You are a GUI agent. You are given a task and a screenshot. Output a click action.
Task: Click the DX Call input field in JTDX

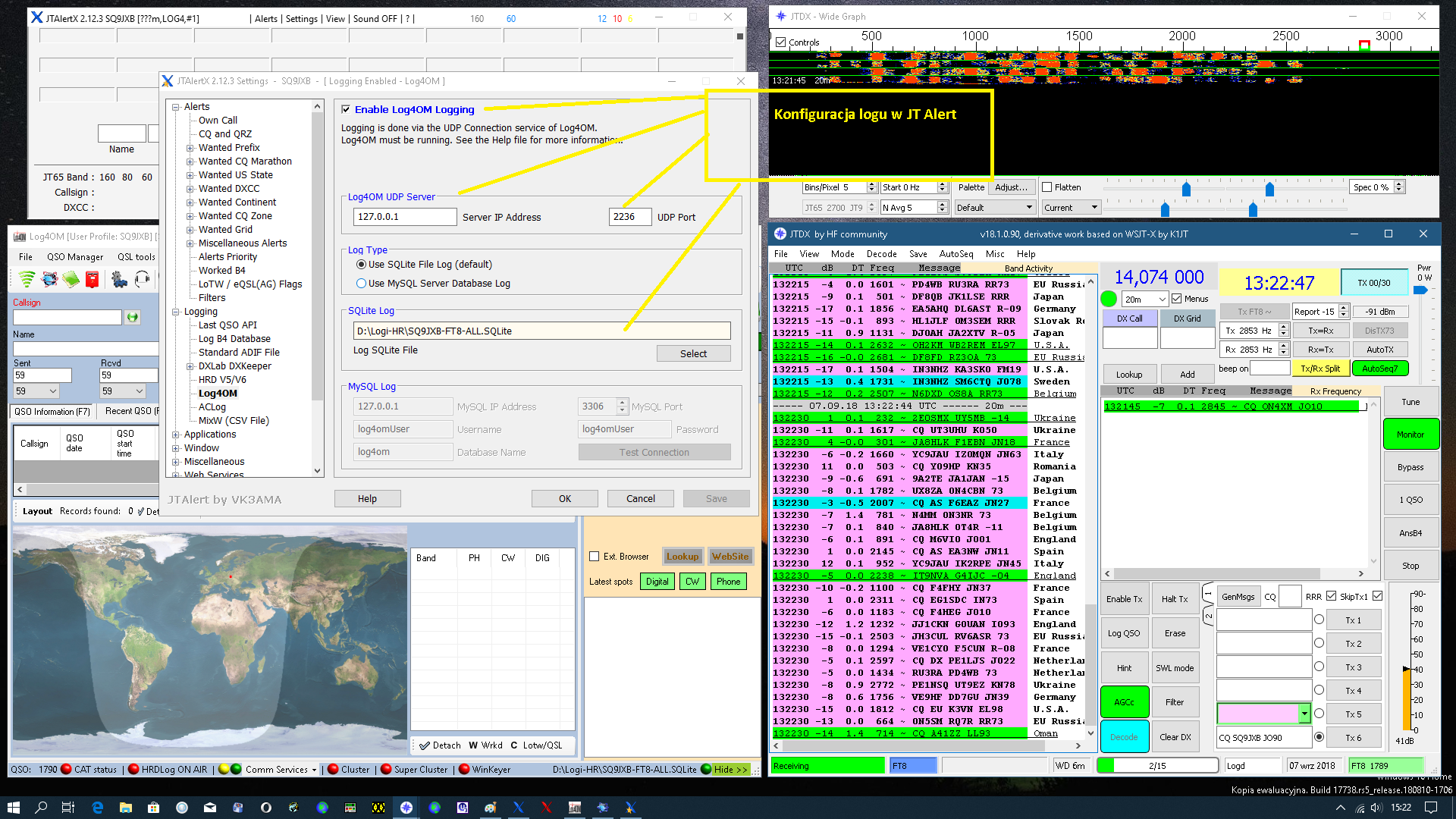coord(1129,338)
